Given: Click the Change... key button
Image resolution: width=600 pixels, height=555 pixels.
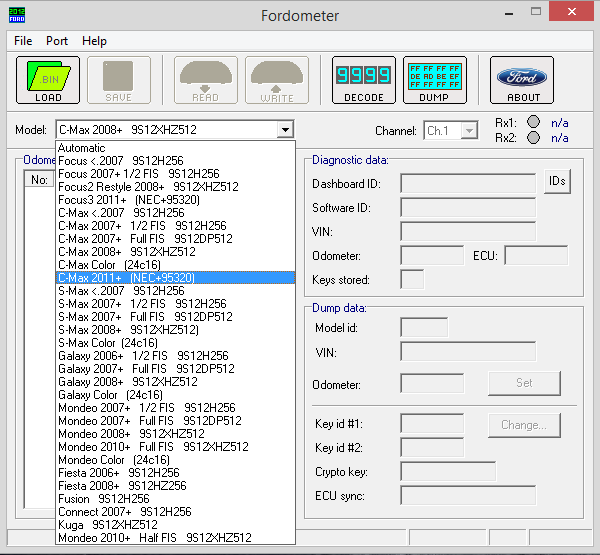Looking at the screenshot, I should pos(524,425).
